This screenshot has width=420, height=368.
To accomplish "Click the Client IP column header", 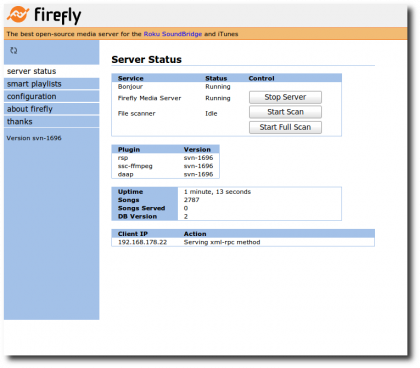I will (133, 234).
